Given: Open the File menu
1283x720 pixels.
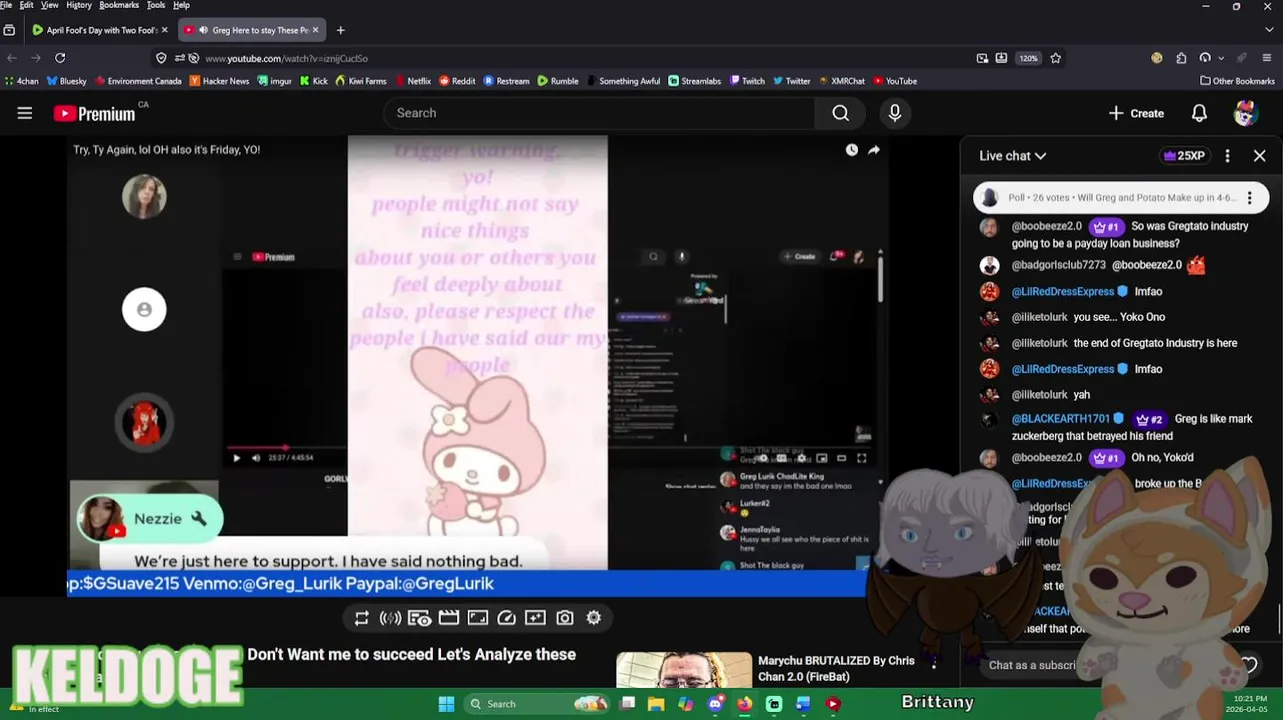Looking at the screenshot, I should pos(7,5).
